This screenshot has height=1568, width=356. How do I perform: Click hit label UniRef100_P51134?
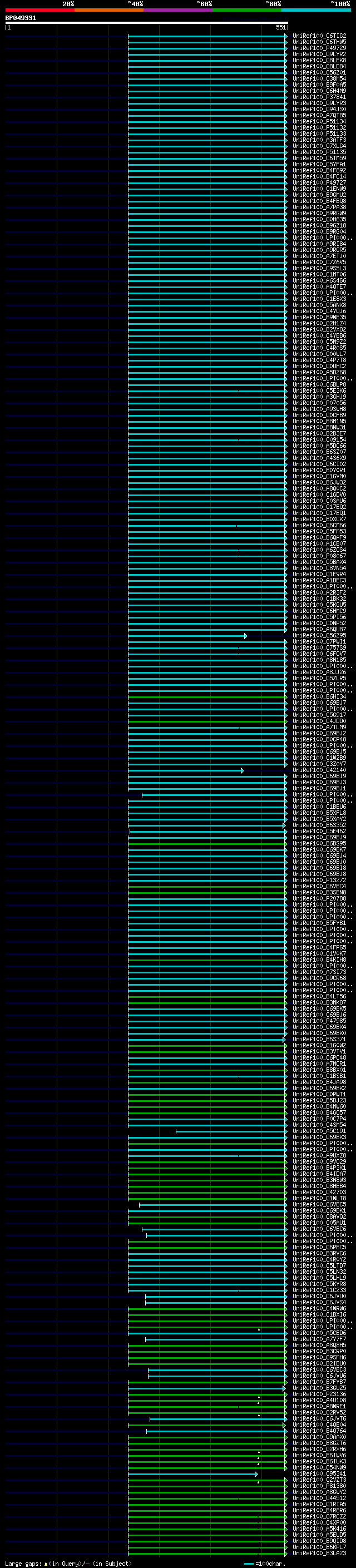click(319, 122)
